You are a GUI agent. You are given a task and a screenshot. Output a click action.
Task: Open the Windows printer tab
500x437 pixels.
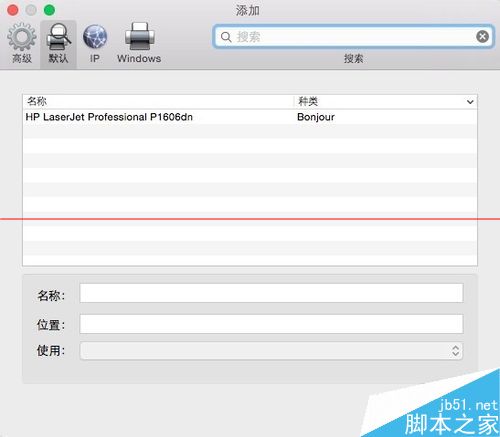click(x=139, y=43)
